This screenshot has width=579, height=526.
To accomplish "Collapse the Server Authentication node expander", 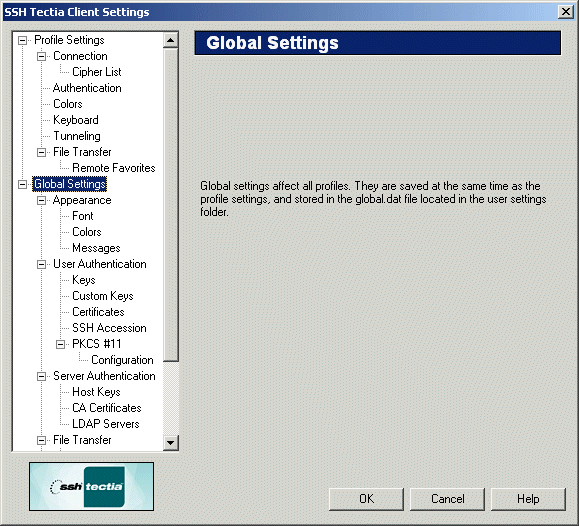I will pyautogui.click(x=41, y=376).
